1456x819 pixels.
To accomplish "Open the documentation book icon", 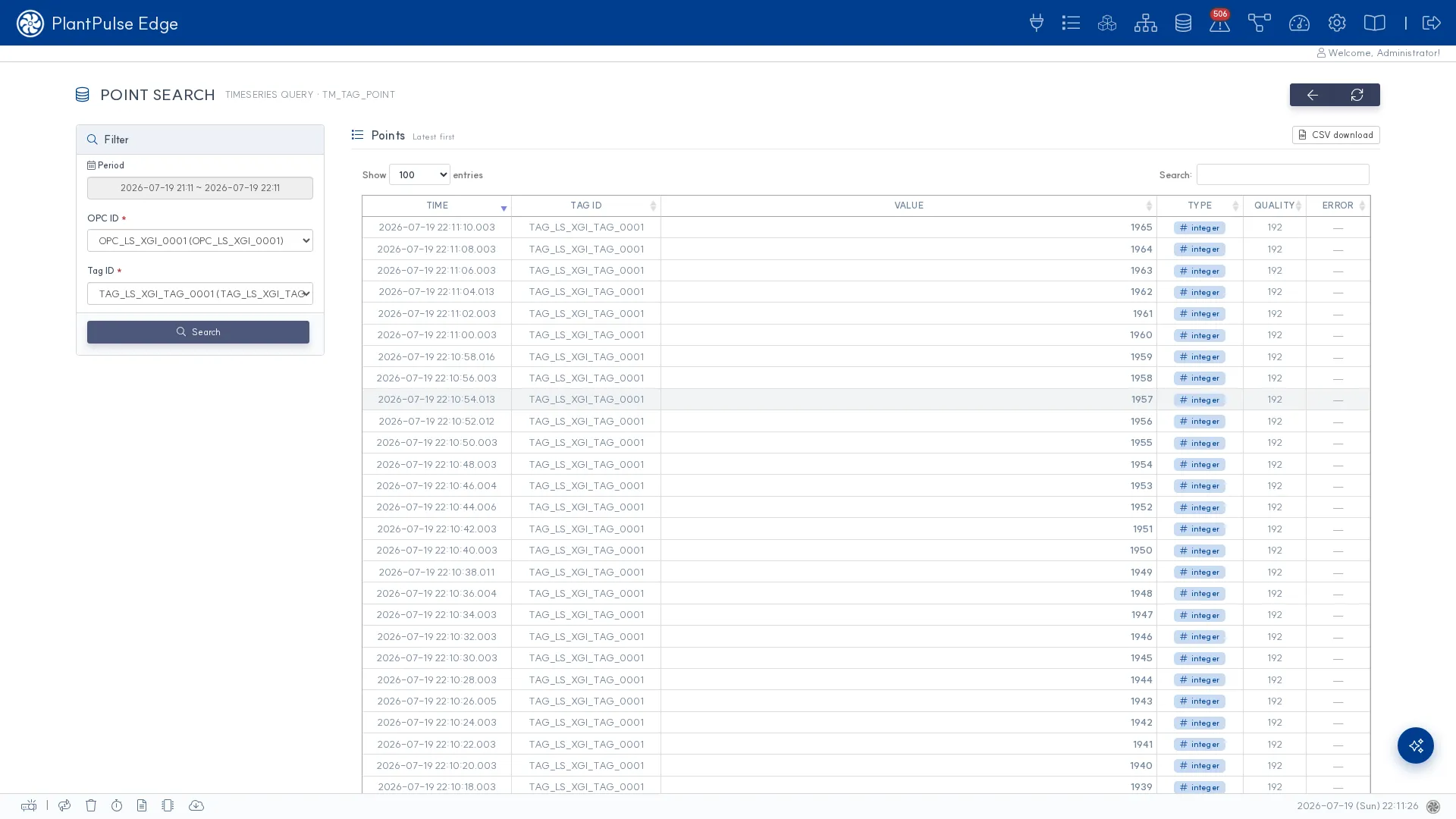I will pyautogui.click(x=1374, y=23).
